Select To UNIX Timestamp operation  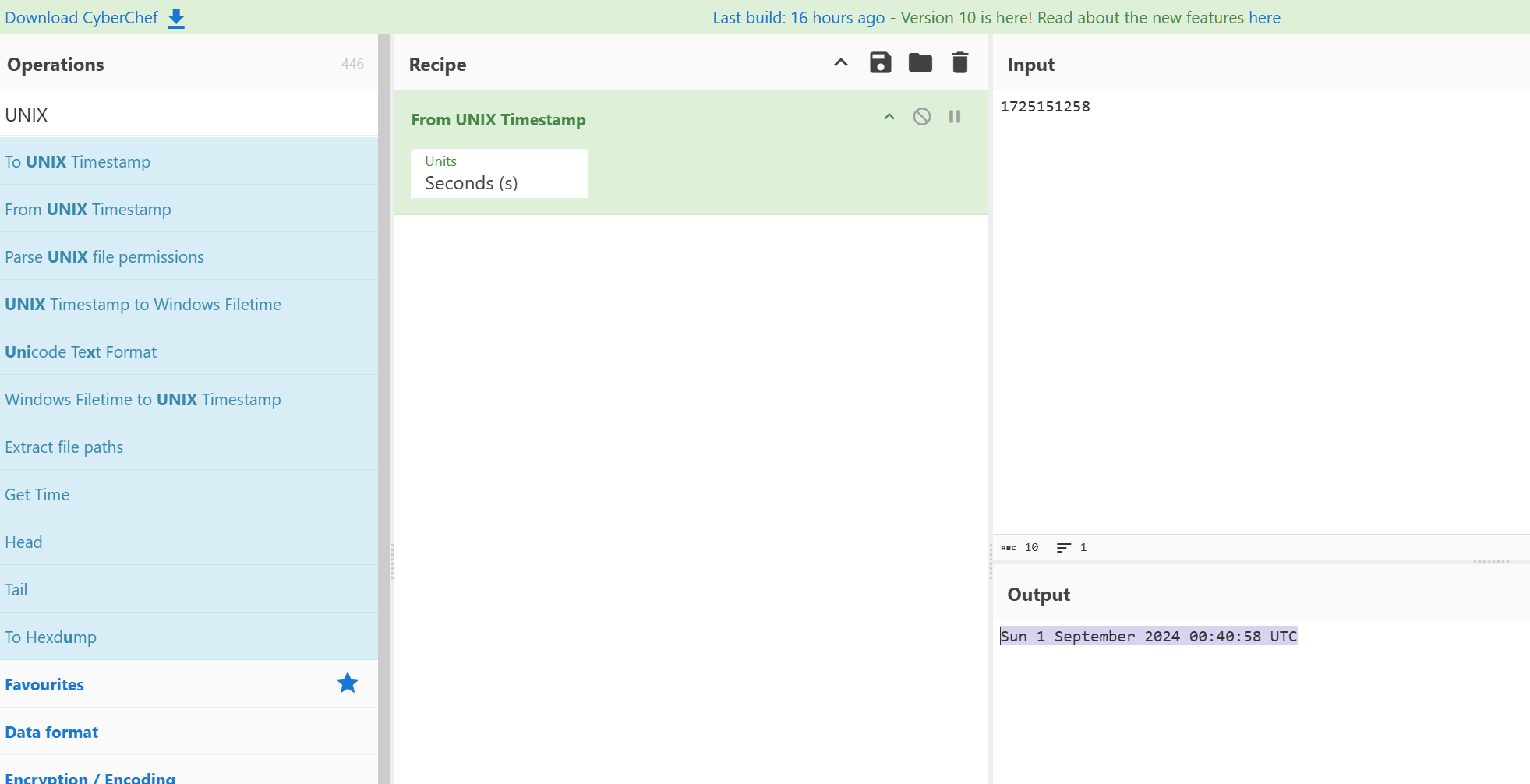(189, 161)
